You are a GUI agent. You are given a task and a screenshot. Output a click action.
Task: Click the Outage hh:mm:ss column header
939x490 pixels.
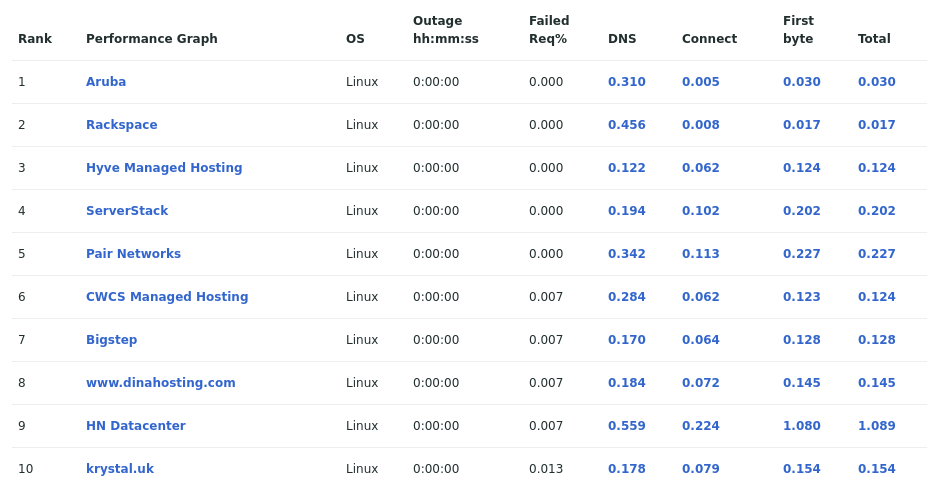(x=446, y=30)
